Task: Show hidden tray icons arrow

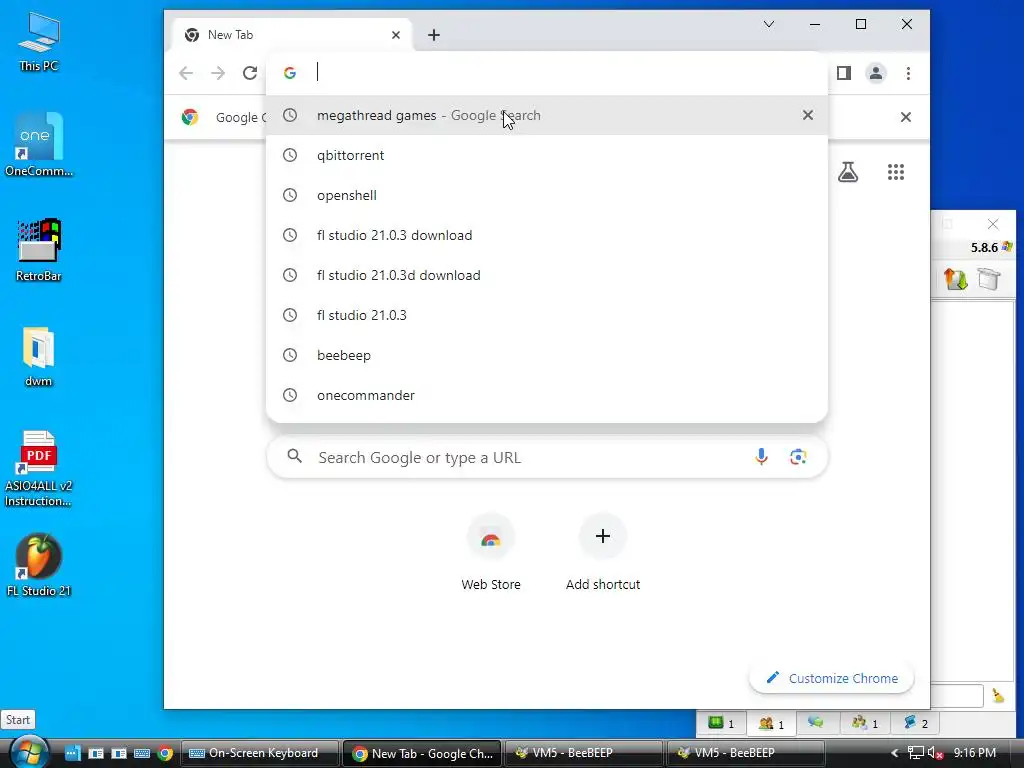Action: point(895,753)
